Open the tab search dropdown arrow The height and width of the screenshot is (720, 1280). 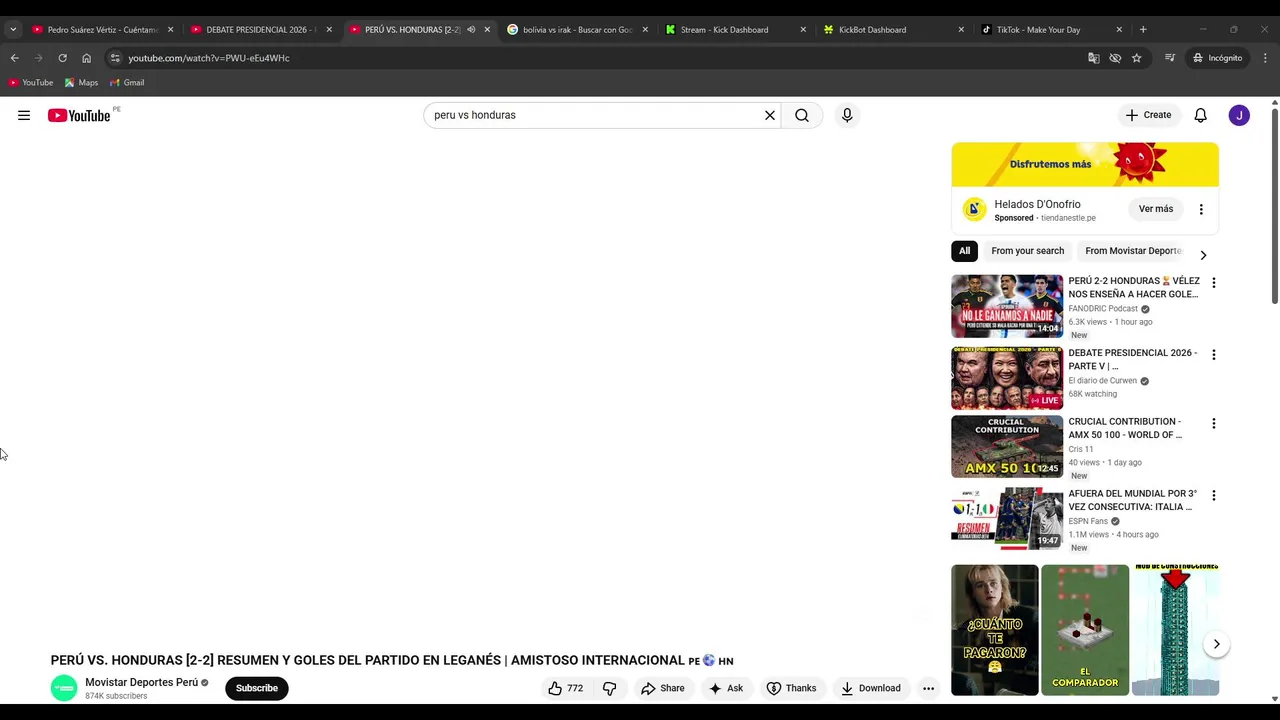point(13,30)
